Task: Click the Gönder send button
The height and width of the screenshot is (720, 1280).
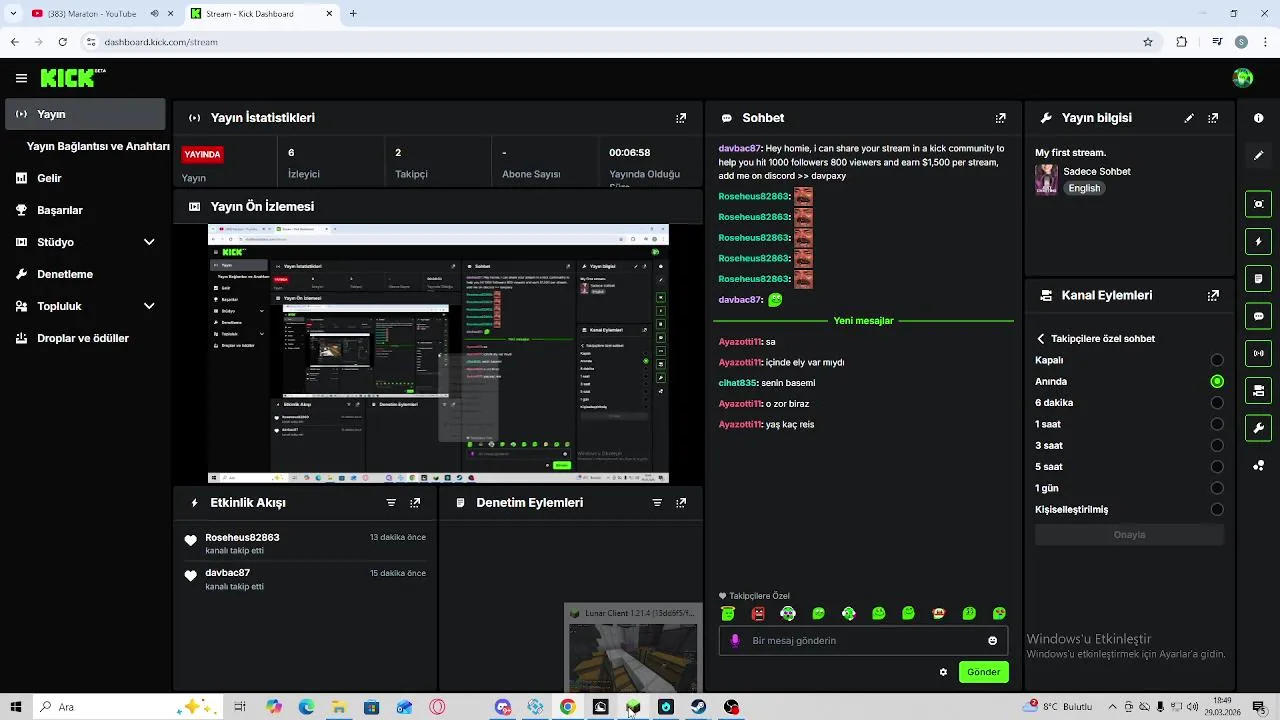Action: (x=983, y=672)
